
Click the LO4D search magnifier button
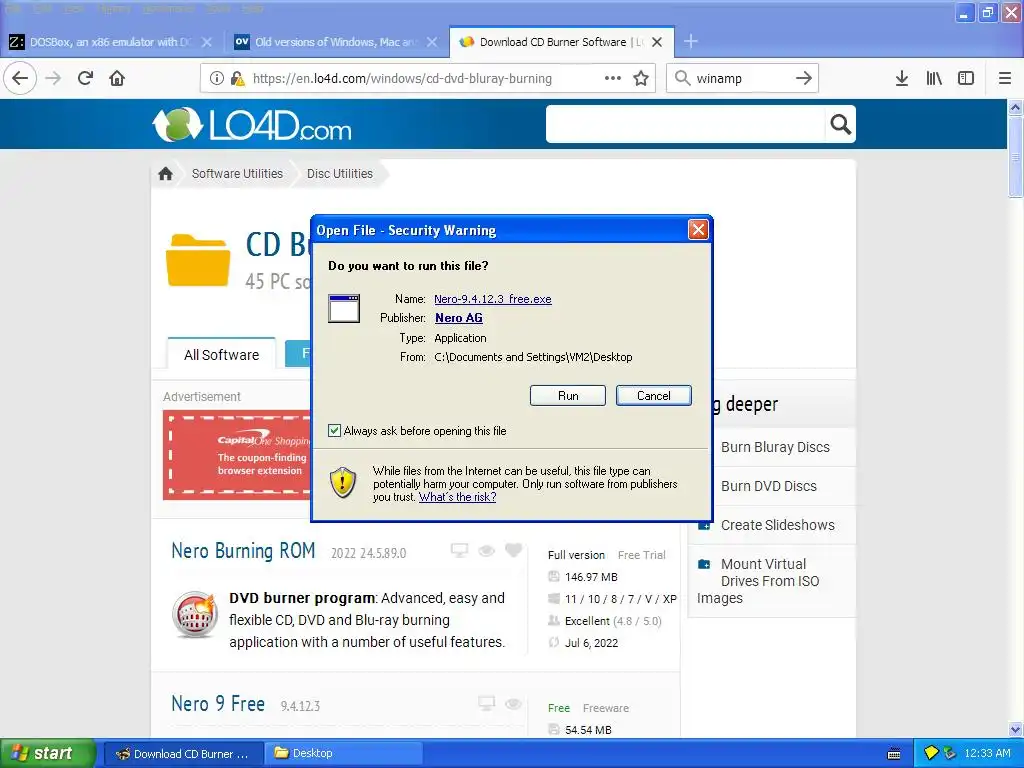(x=840, y=124)
